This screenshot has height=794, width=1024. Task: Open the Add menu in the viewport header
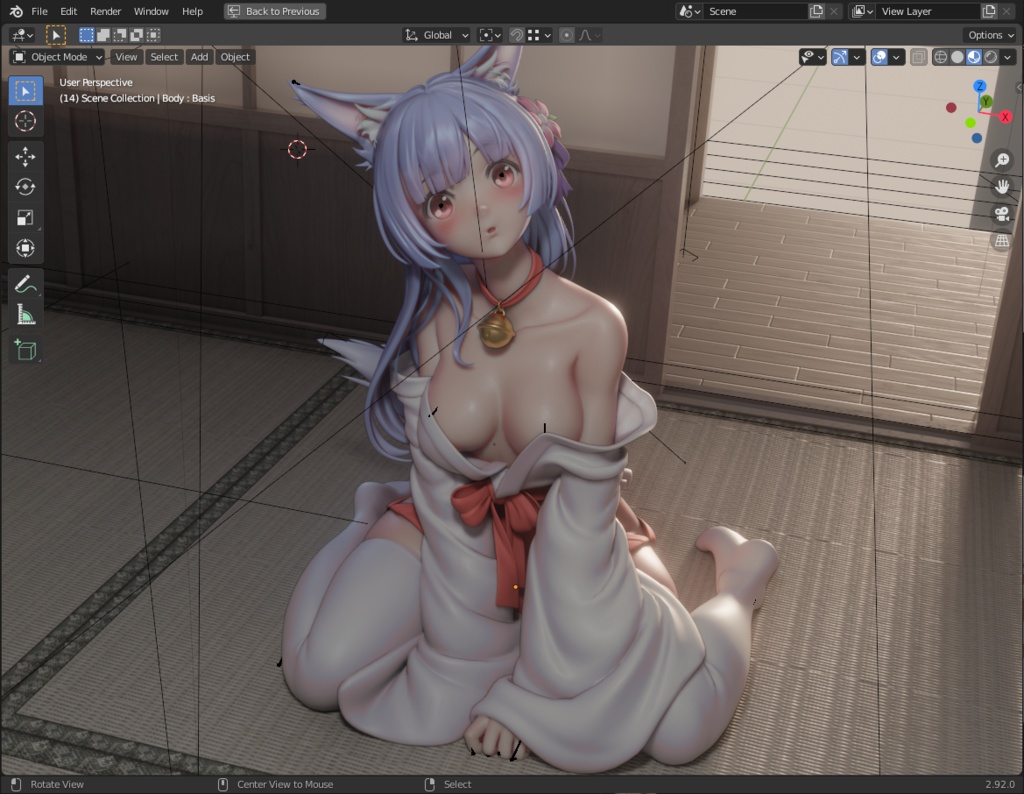pos(199,56)
